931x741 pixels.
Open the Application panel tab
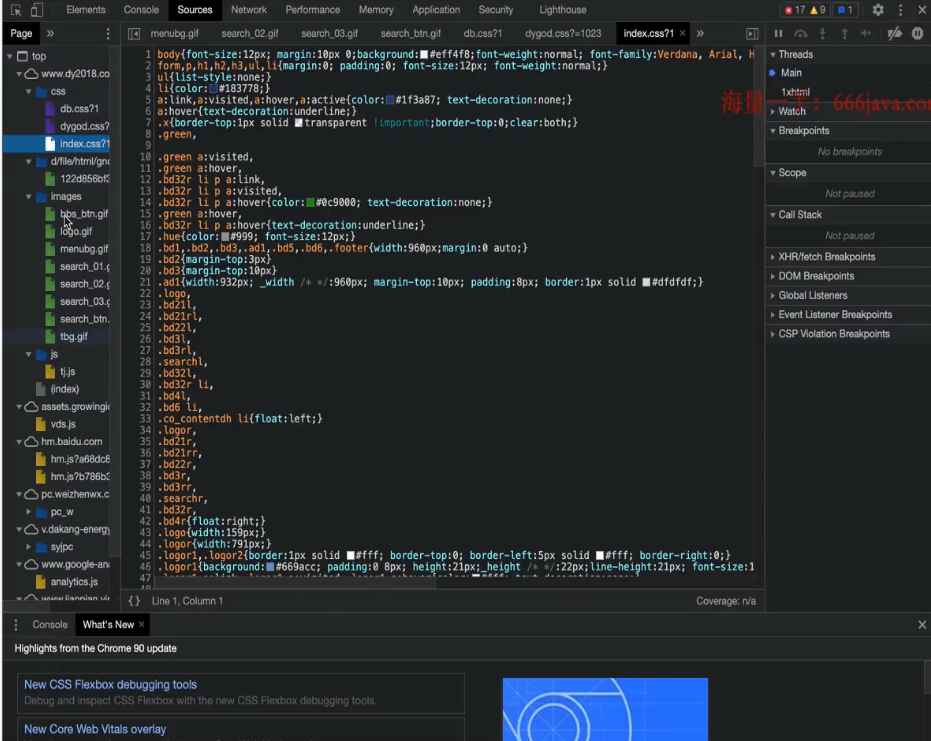436,10
